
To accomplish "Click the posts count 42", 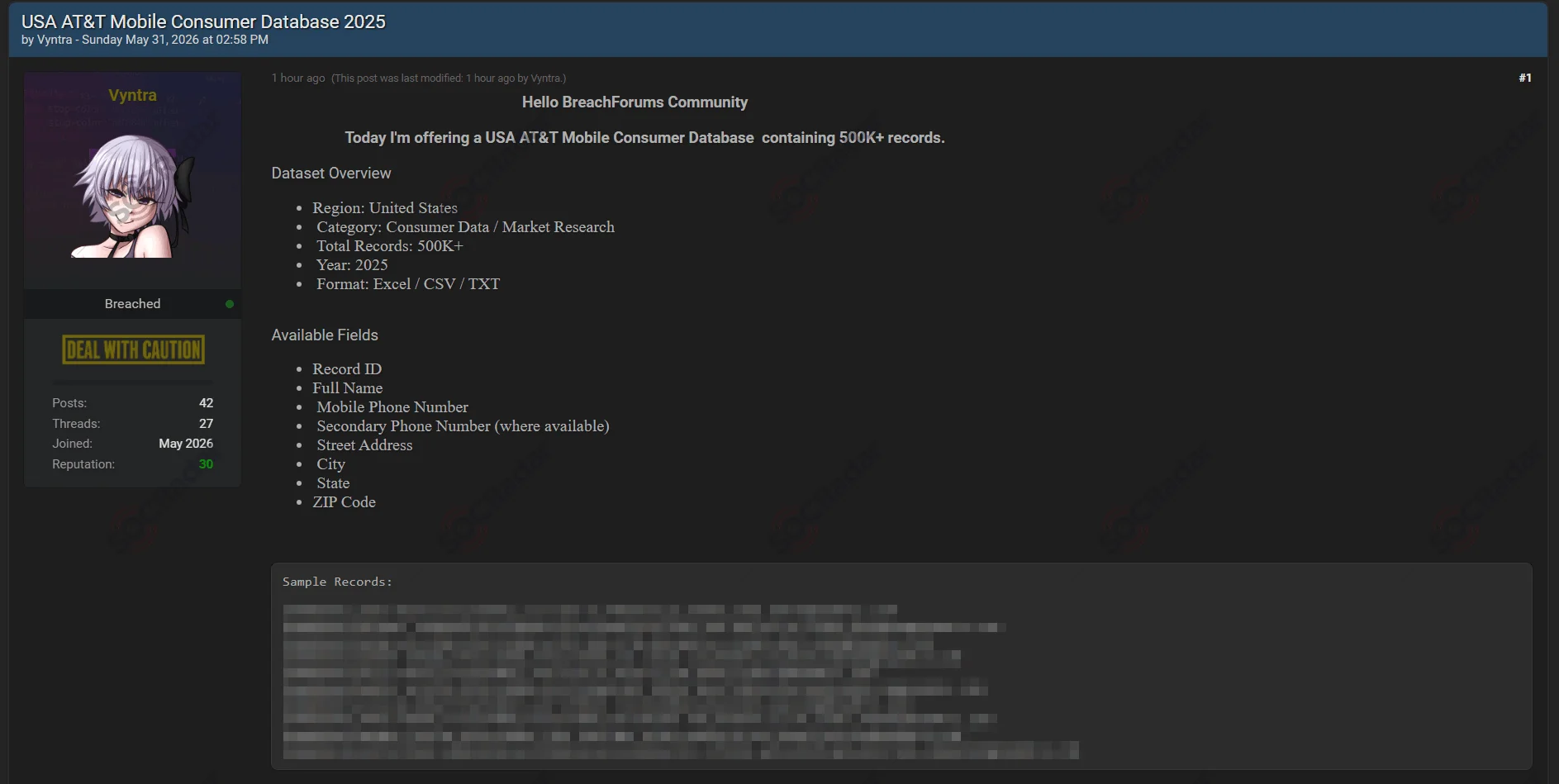I will click(206, 403).
